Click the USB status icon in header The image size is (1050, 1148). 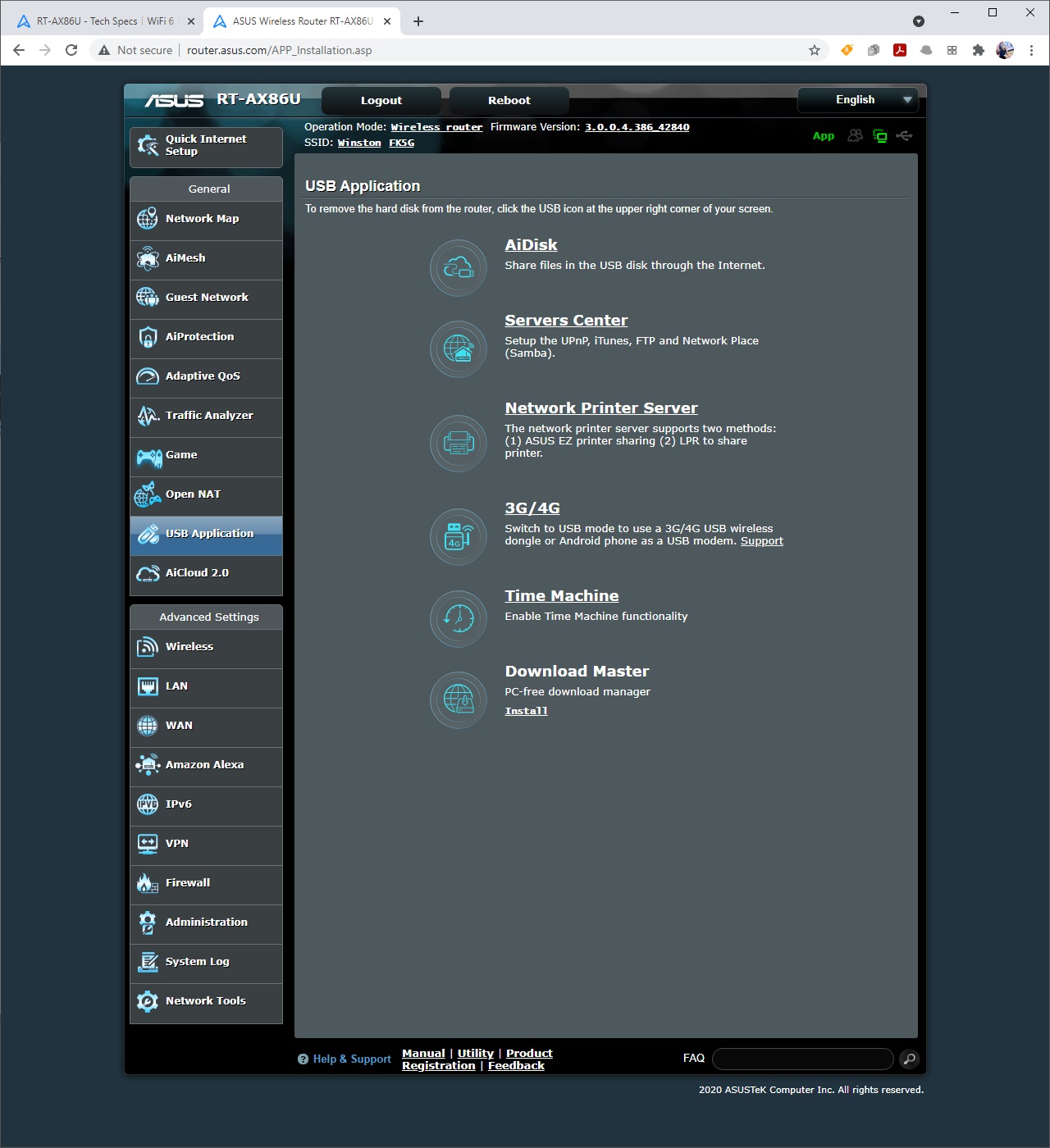click(x=904, y=136)
